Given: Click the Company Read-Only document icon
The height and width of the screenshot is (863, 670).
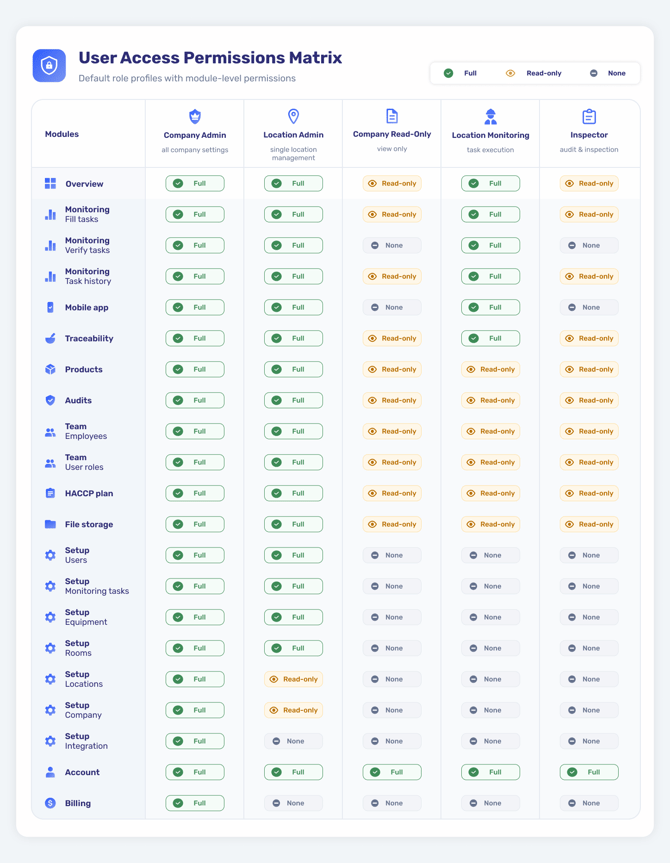Looking at the screenshot, I should pos(392,116).
